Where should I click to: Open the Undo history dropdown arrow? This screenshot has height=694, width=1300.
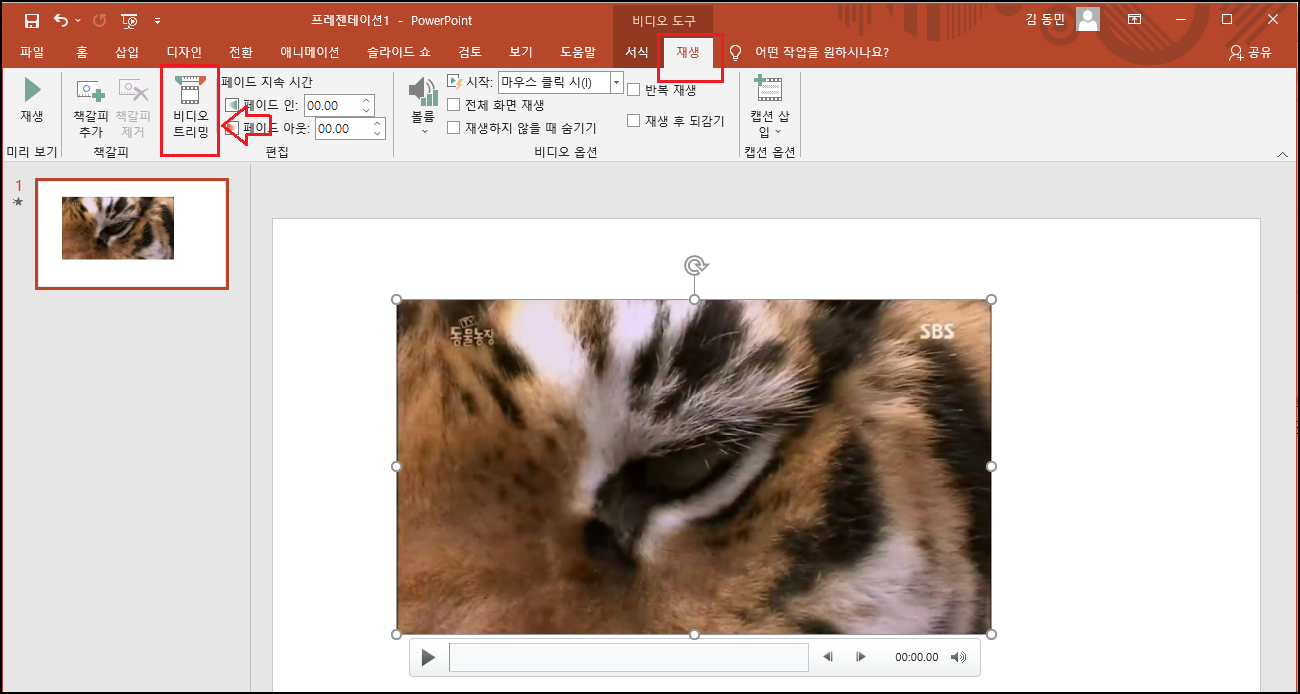tap(79, 20)
